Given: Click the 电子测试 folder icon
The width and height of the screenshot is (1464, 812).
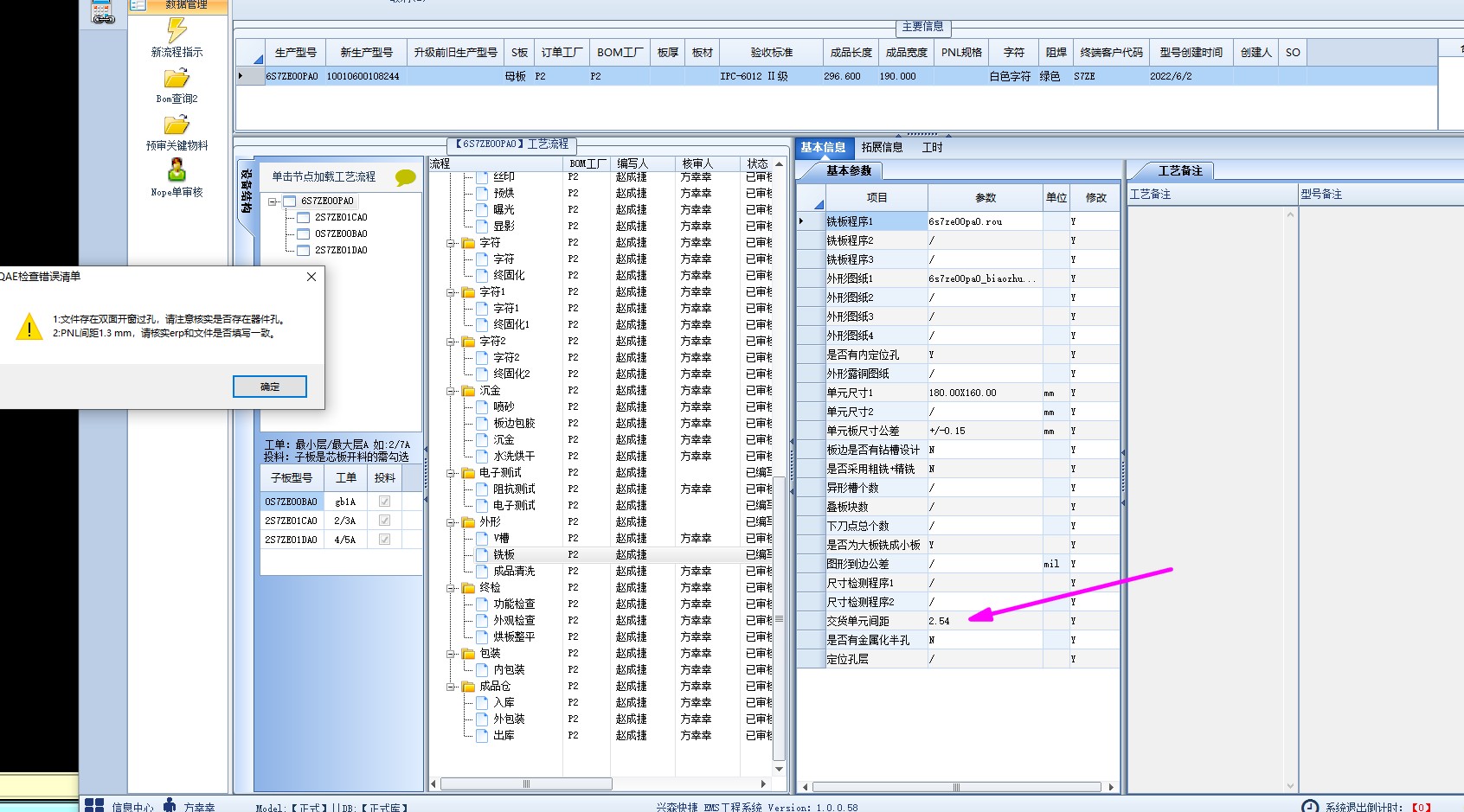Looking at the screenshot, I should [468, 473].
